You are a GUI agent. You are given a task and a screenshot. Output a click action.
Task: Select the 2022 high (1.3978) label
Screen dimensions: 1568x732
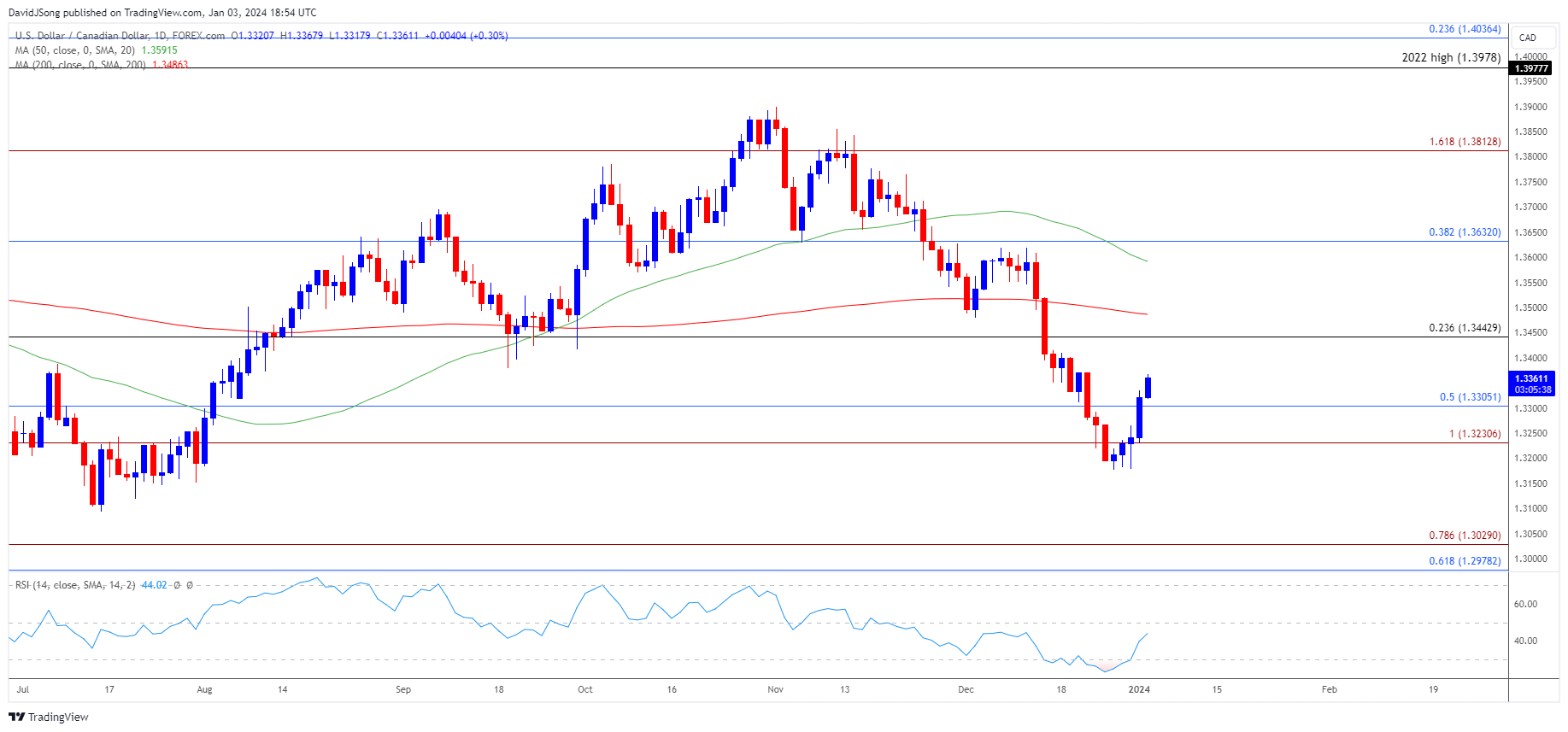(x=1451, y=58)
